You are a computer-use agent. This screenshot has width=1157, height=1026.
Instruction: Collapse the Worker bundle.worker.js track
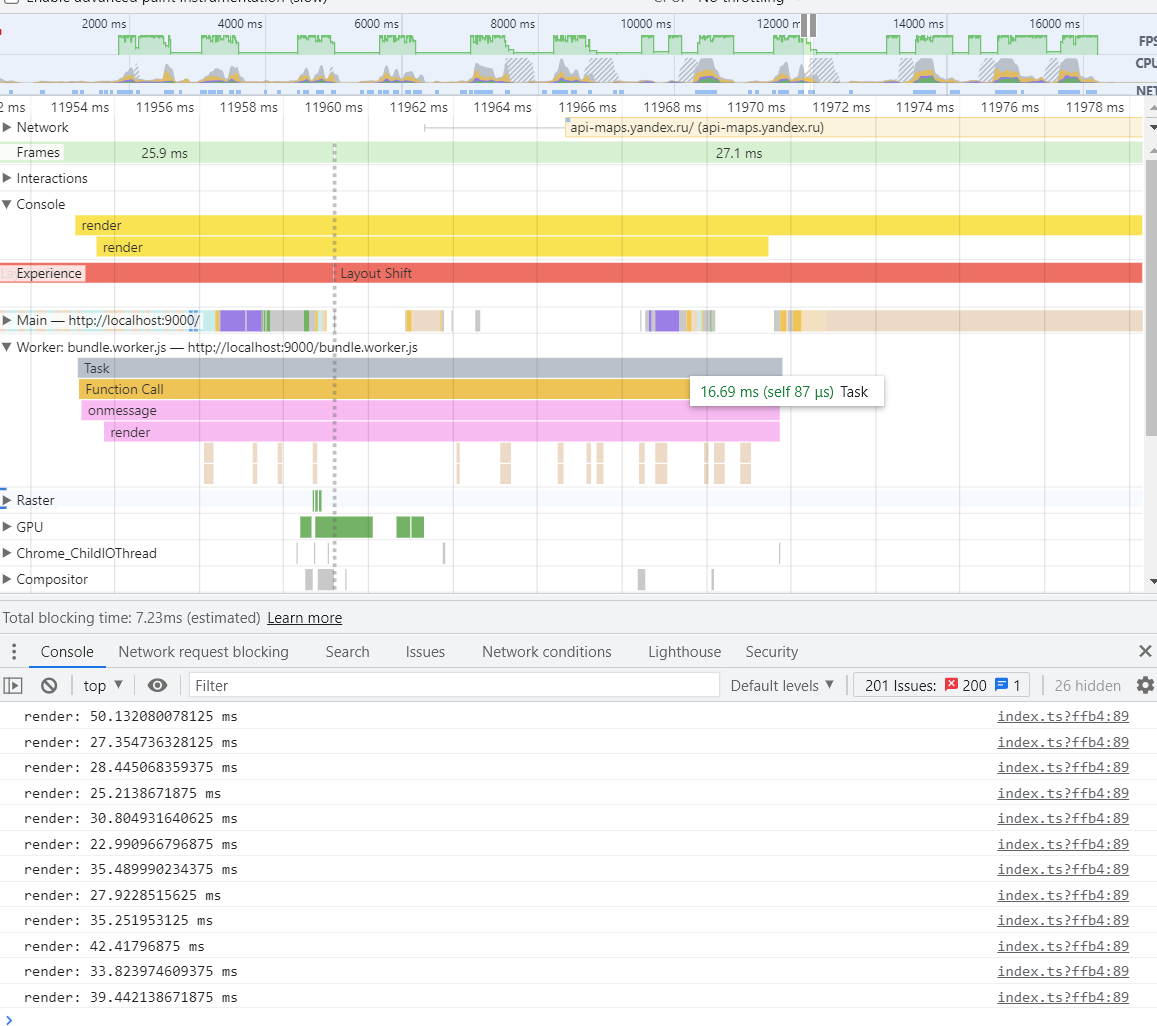click(x=7, y=347)
